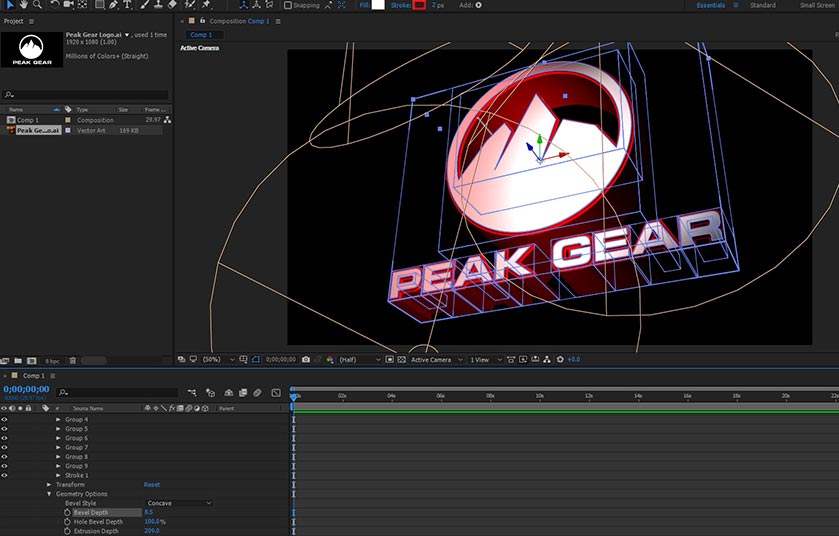Switch to the Small Screen workspace

click(x=817, y=5)
